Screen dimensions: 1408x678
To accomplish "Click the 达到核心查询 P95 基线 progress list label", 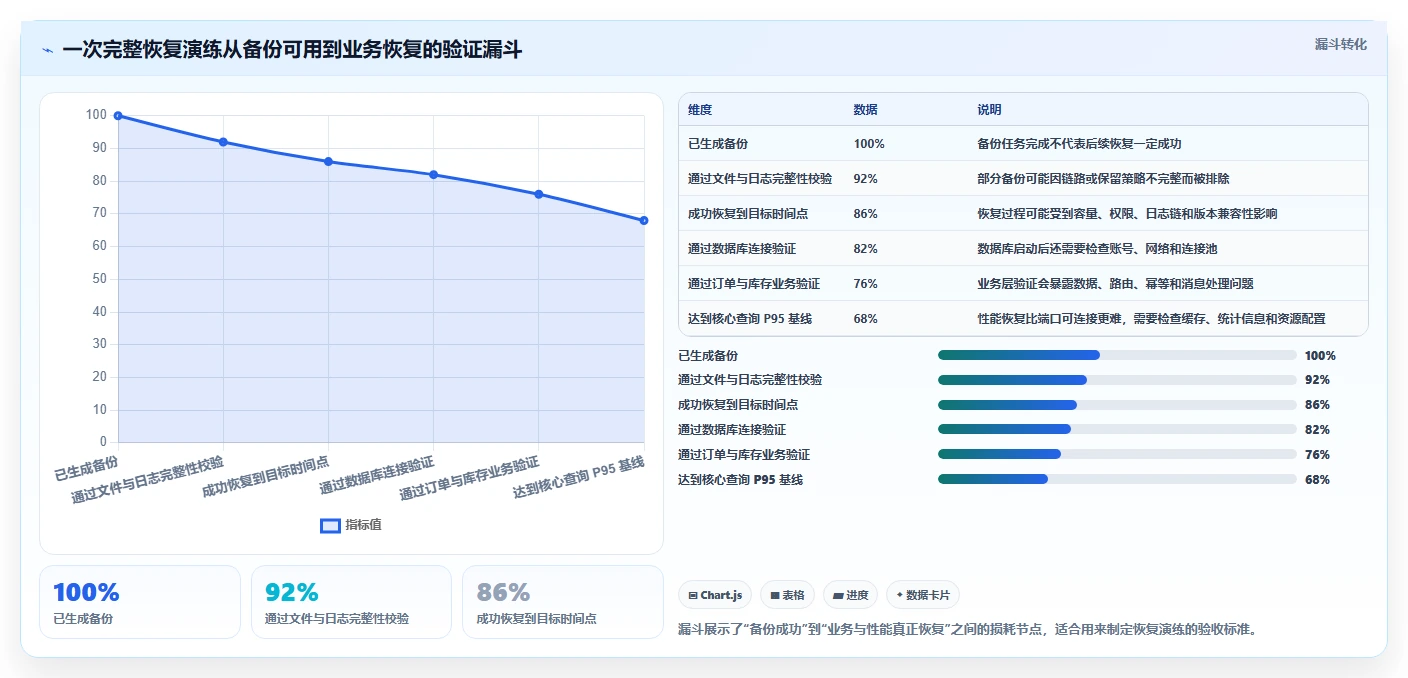I will (x=741, y=480).
